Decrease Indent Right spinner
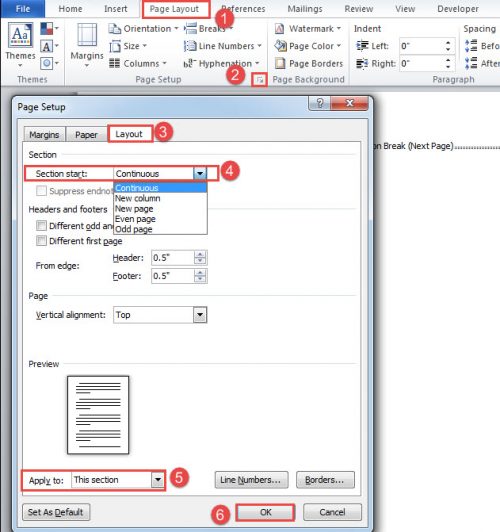 coord(448,66)
